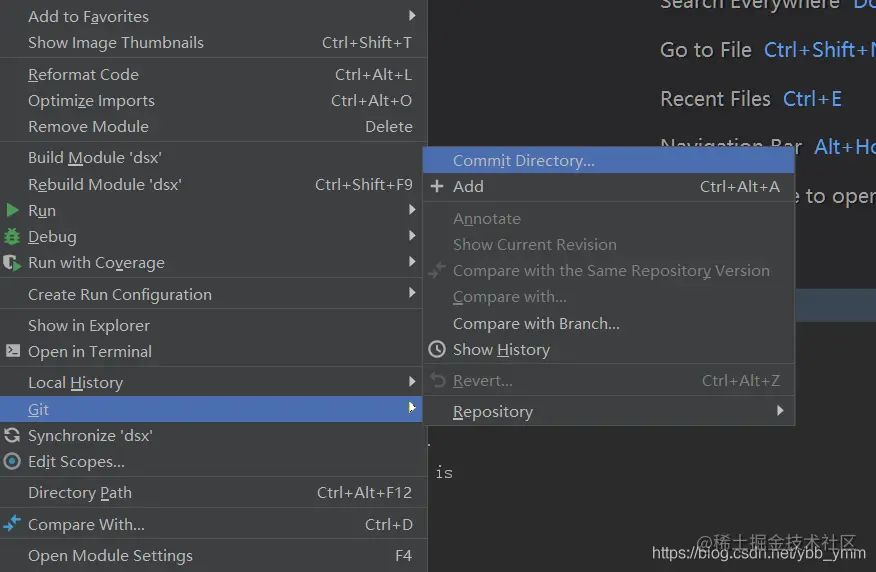Click Optimize Imports menu item

click(91, 100)
